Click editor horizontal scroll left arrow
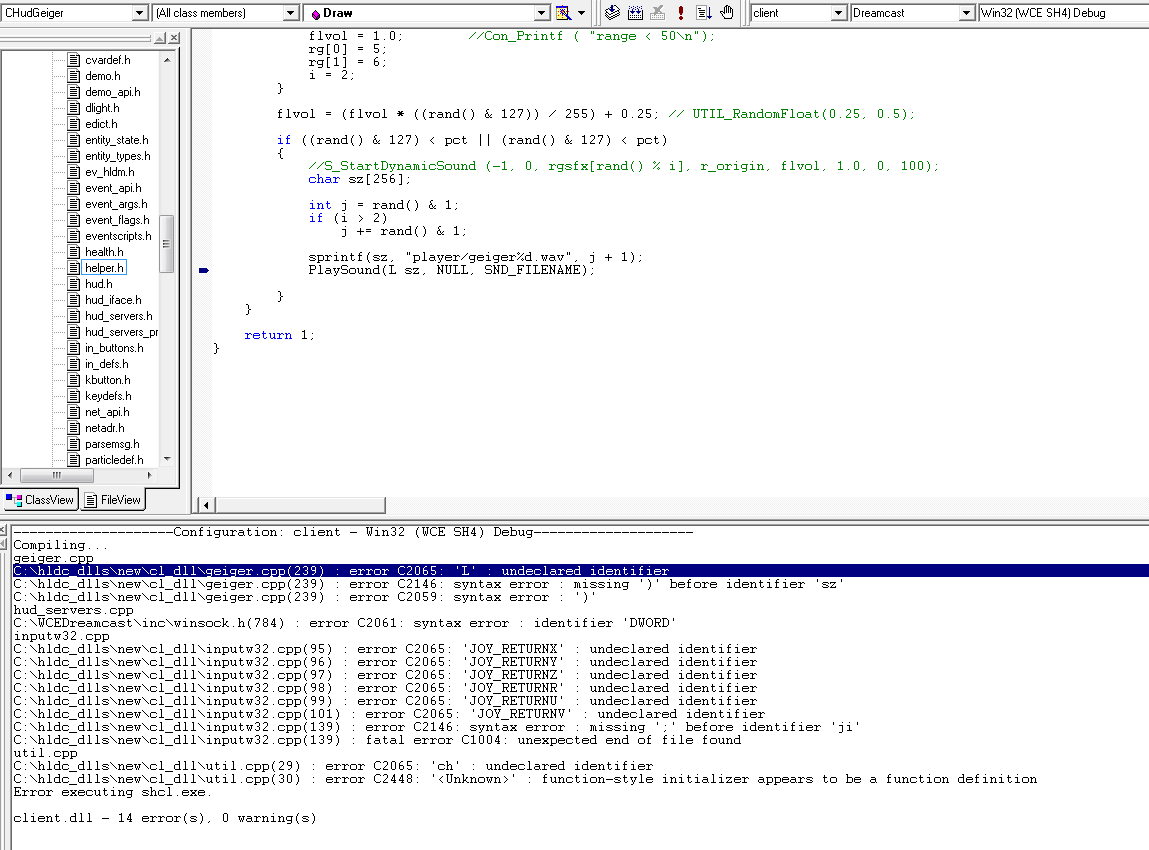Screen dimensions: 1149x850 [206, 505]
